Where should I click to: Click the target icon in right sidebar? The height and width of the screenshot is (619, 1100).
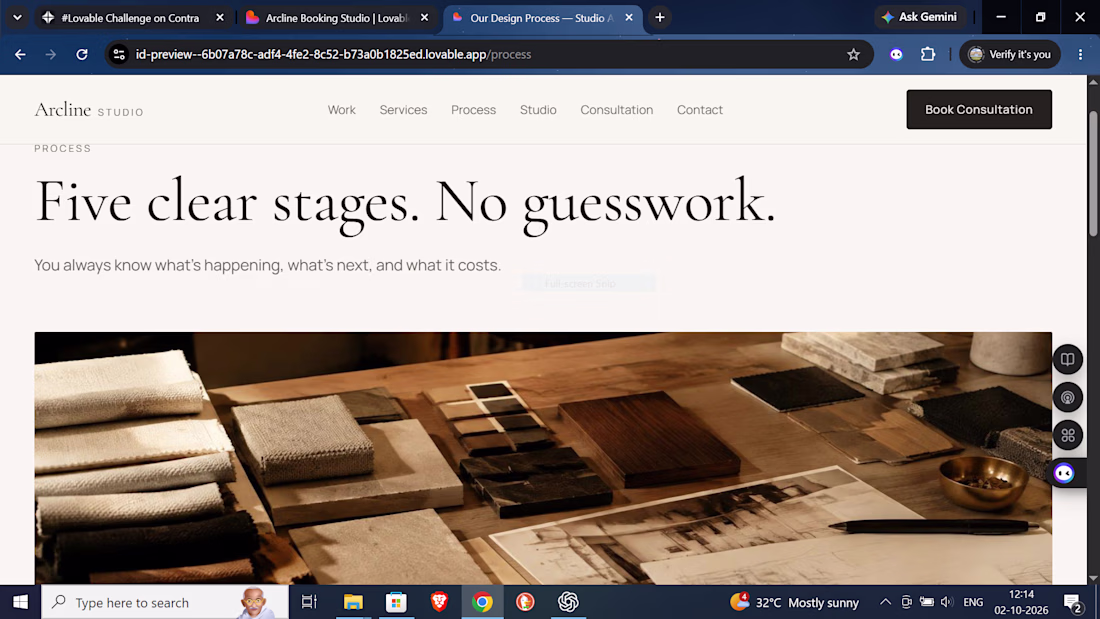(x=1067, y=397)
